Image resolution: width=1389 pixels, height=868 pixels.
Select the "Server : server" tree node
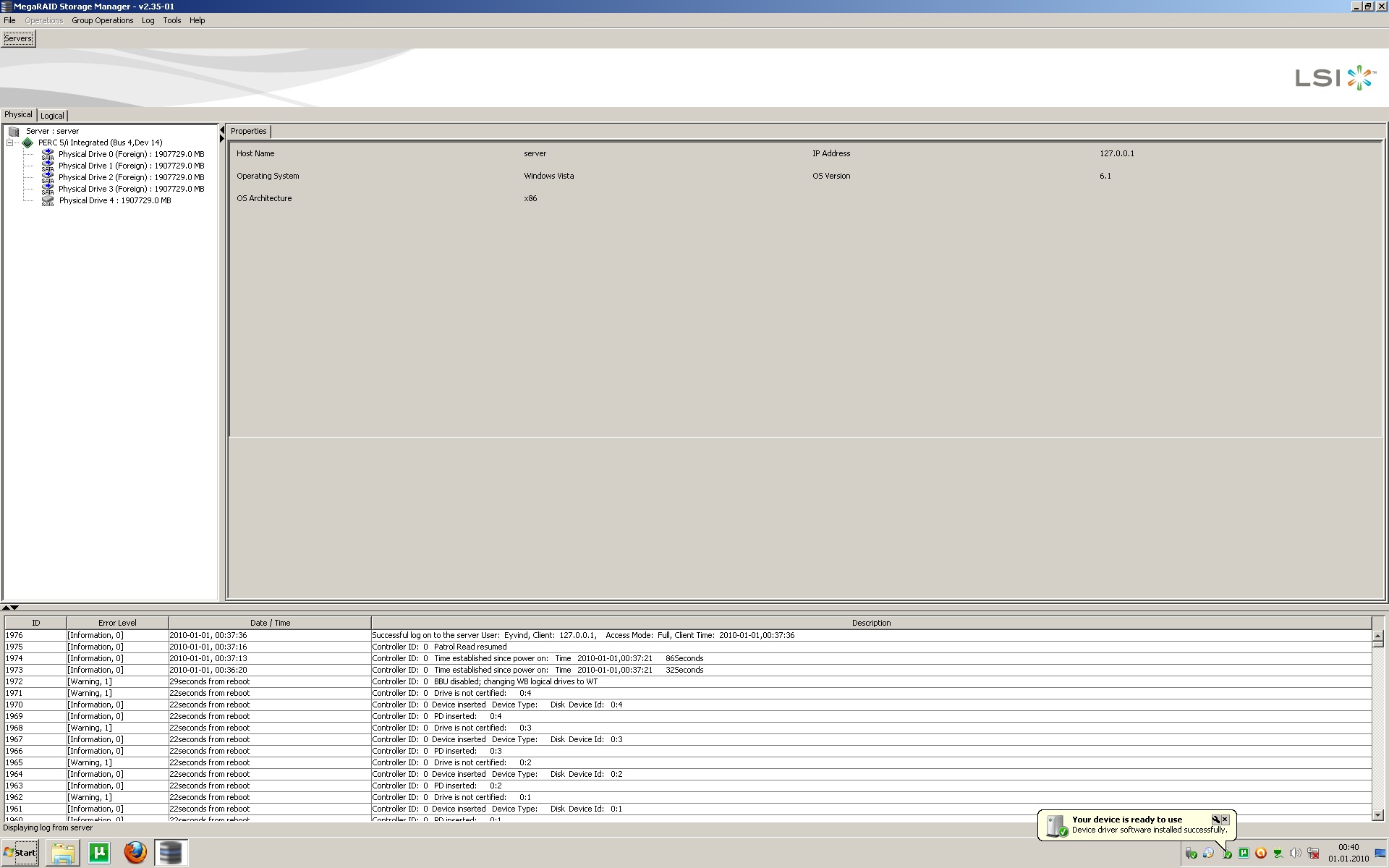coord(53,132)
